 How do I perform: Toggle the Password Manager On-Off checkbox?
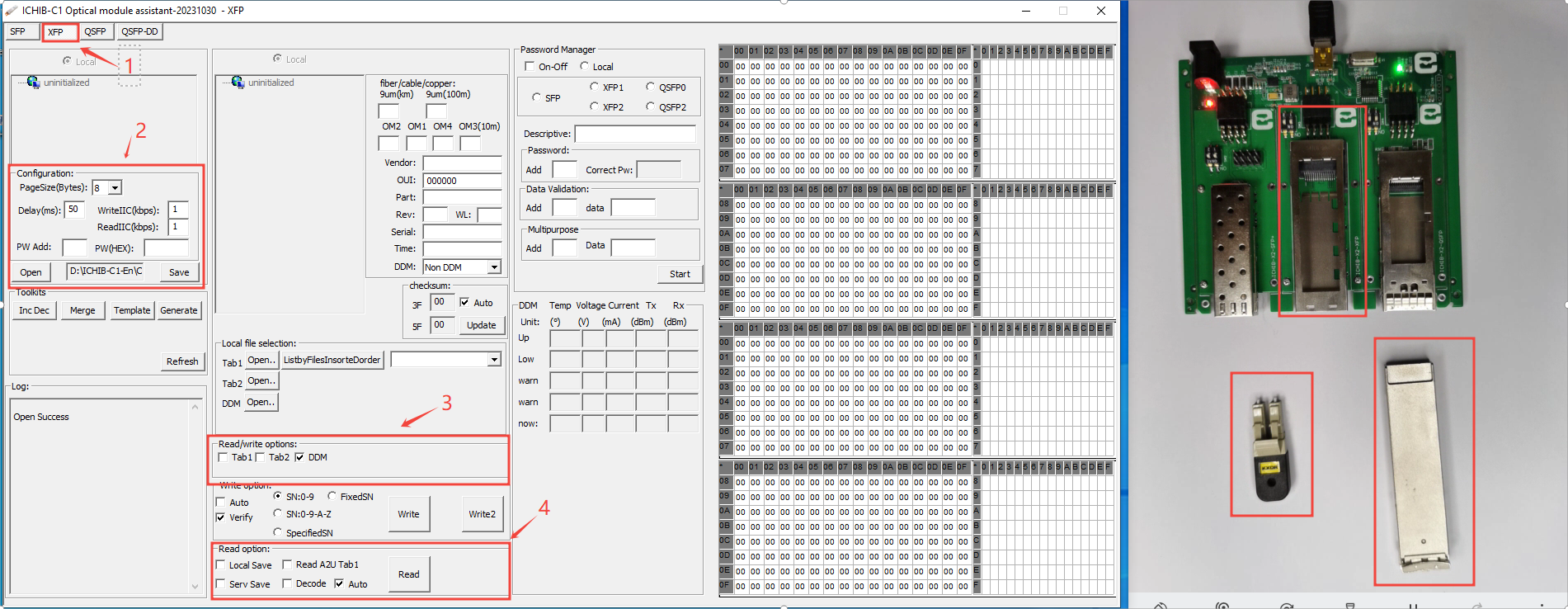[x=530, y=66]
